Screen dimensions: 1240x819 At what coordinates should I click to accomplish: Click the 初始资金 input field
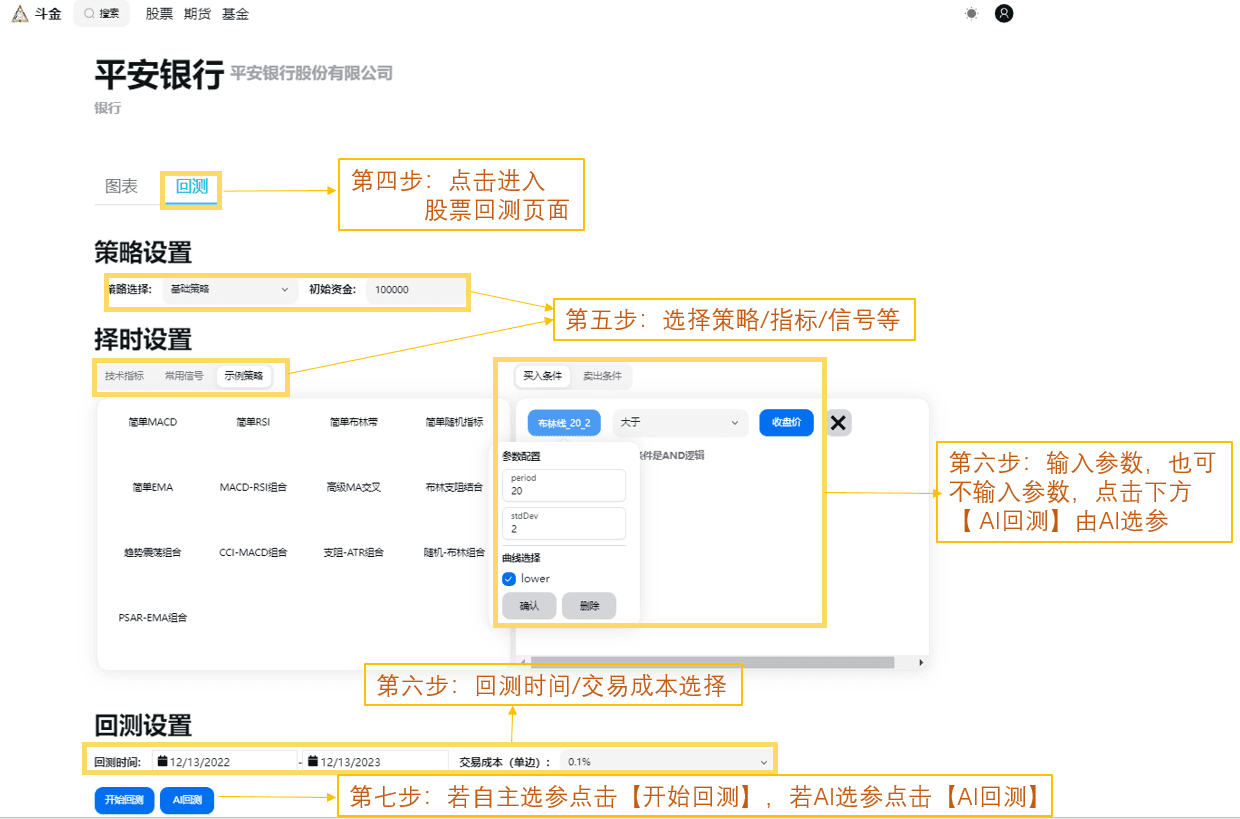point(415,290)
